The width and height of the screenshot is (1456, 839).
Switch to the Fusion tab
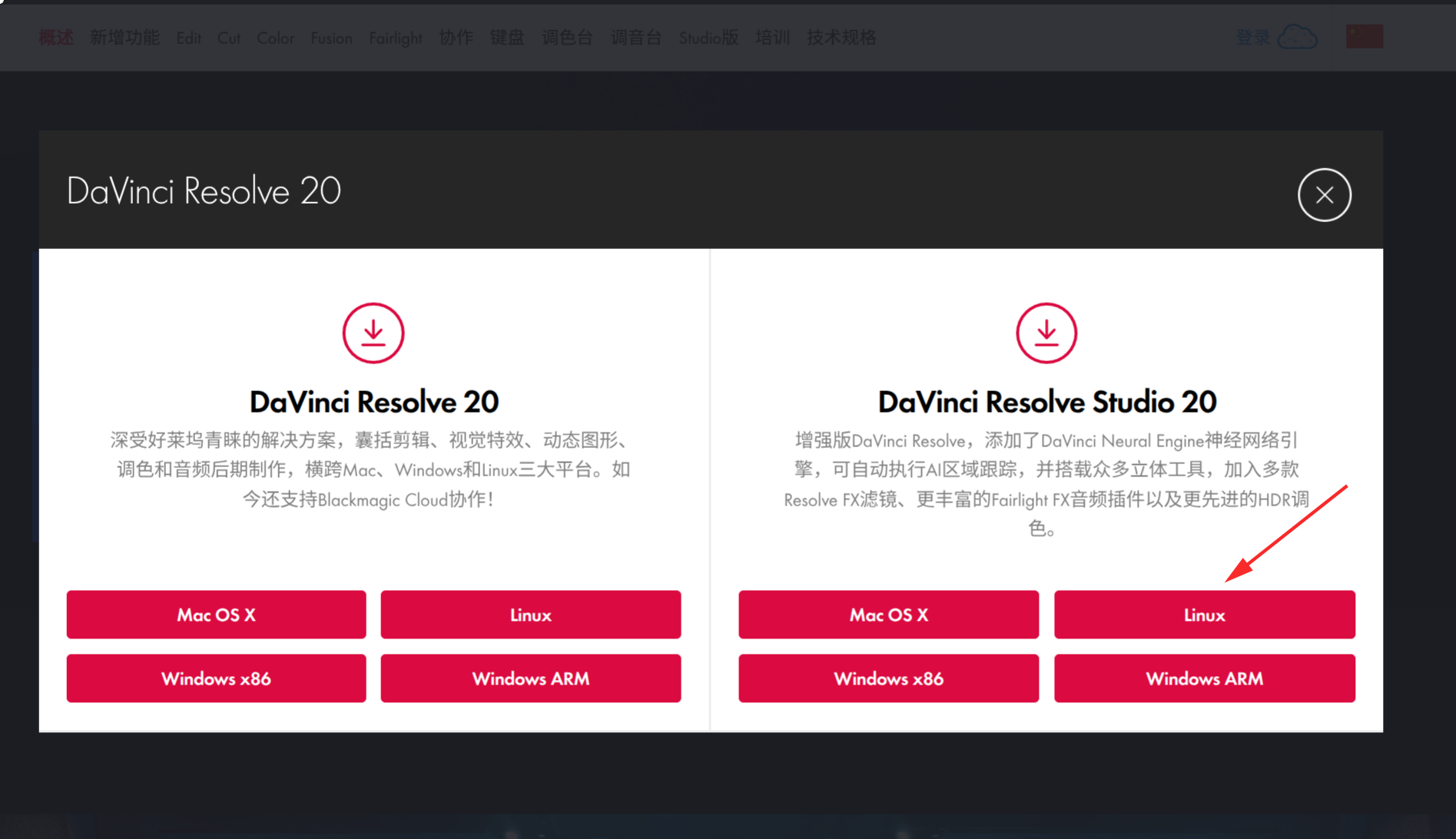(x=331, y=38)
